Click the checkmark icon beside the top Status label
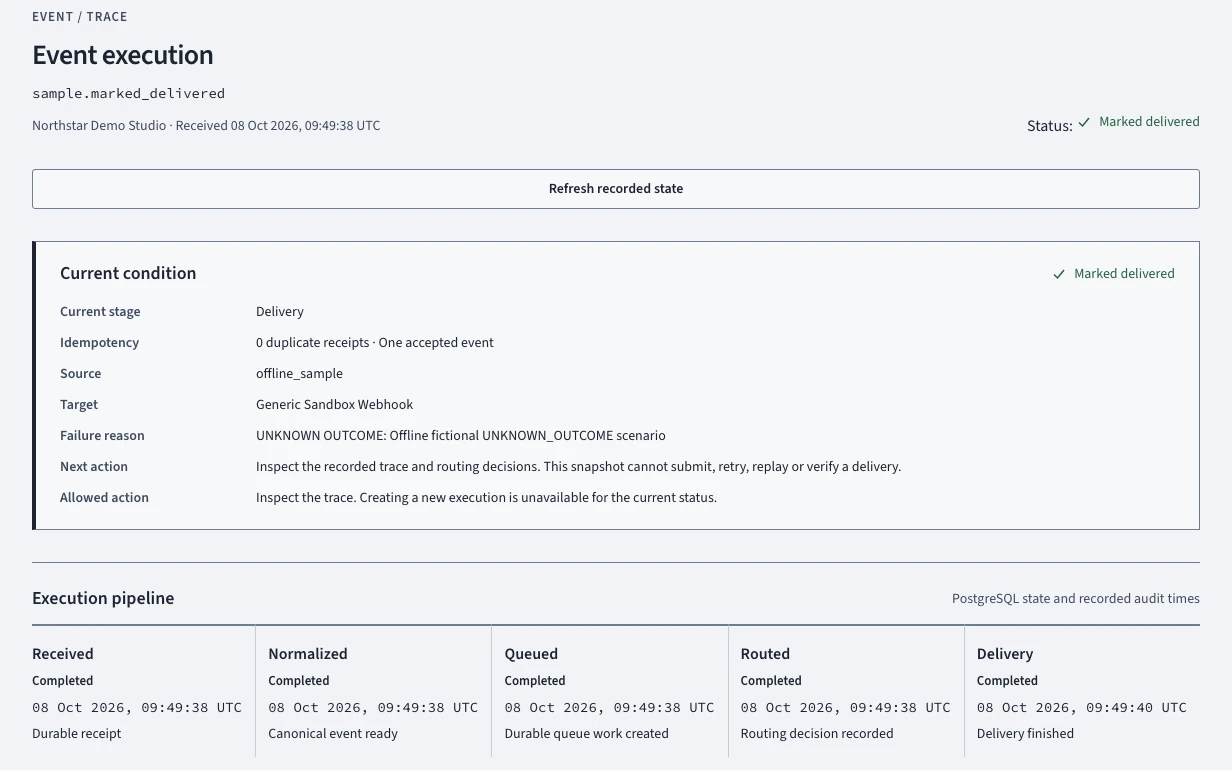Image resolution: width=1232 pixels, height=770 pixels. 1084,122
